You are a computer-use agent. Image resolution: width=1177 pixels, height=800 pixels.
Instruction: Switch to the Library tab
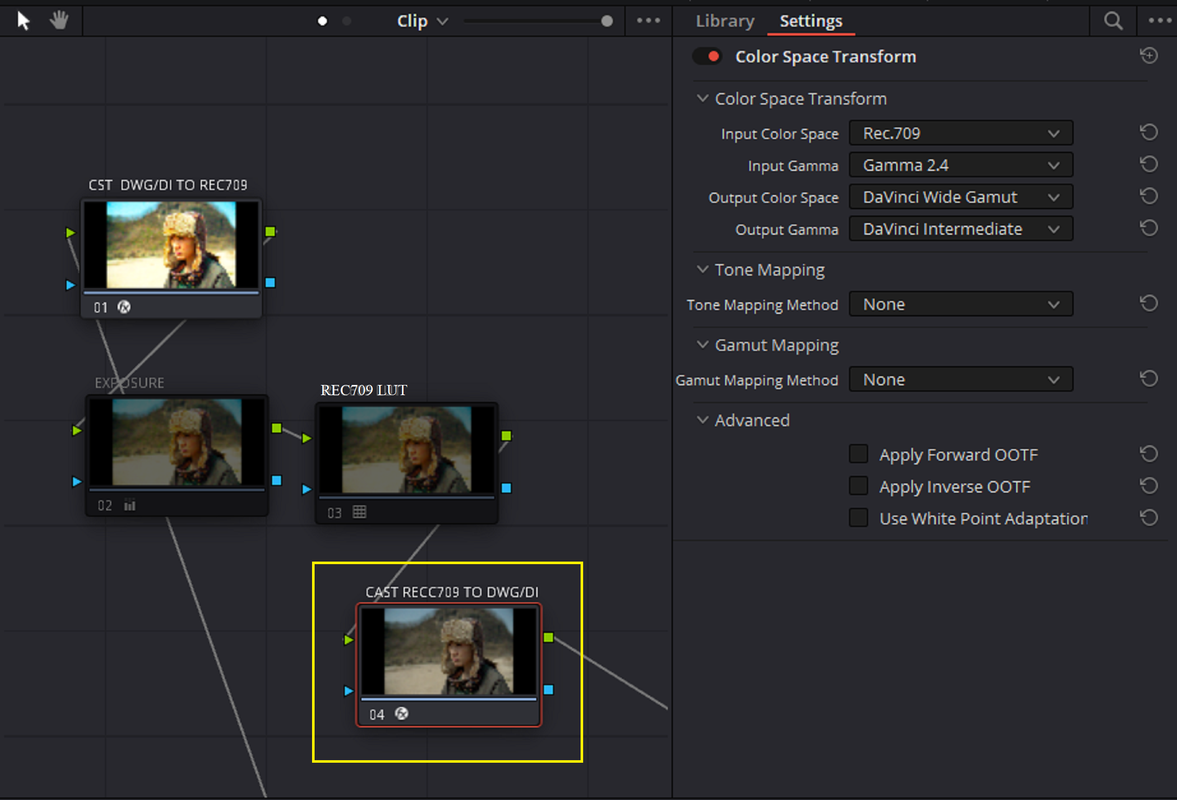tap(725, 21)
